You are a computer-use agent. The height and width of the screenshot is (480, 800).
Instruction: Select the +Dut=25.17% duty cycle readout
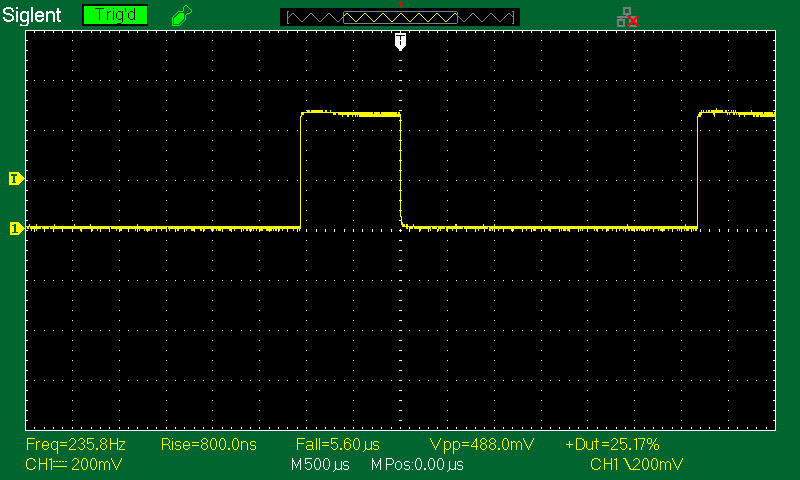(612, 444)
